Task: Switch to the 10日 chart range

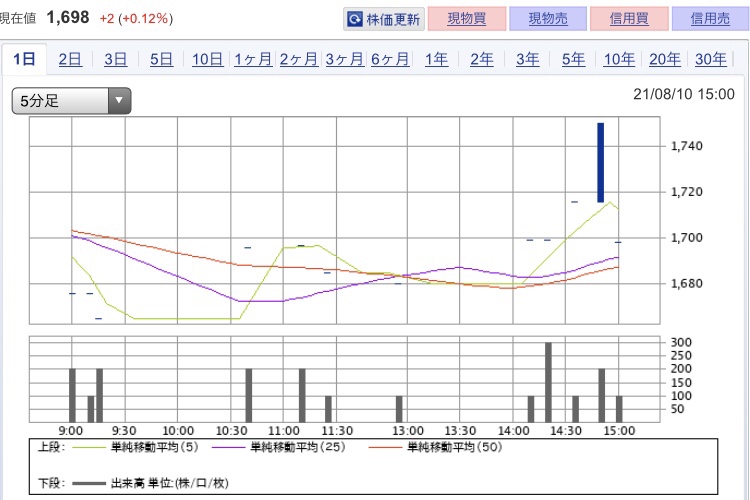Action: tap(207, 59)
